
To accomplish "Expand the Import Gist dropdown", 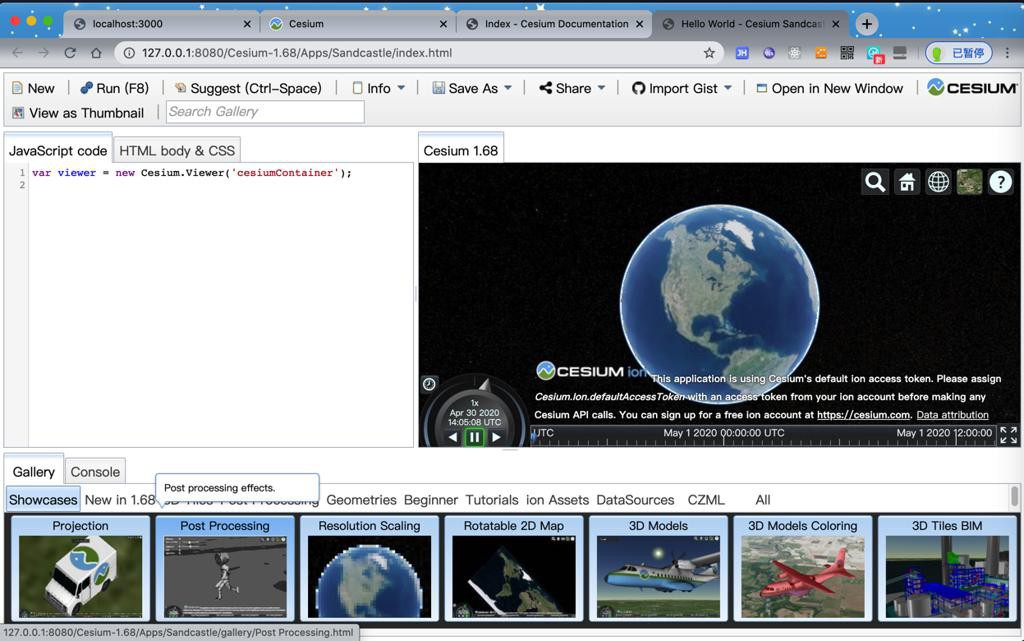I will (x=682, y=88).
